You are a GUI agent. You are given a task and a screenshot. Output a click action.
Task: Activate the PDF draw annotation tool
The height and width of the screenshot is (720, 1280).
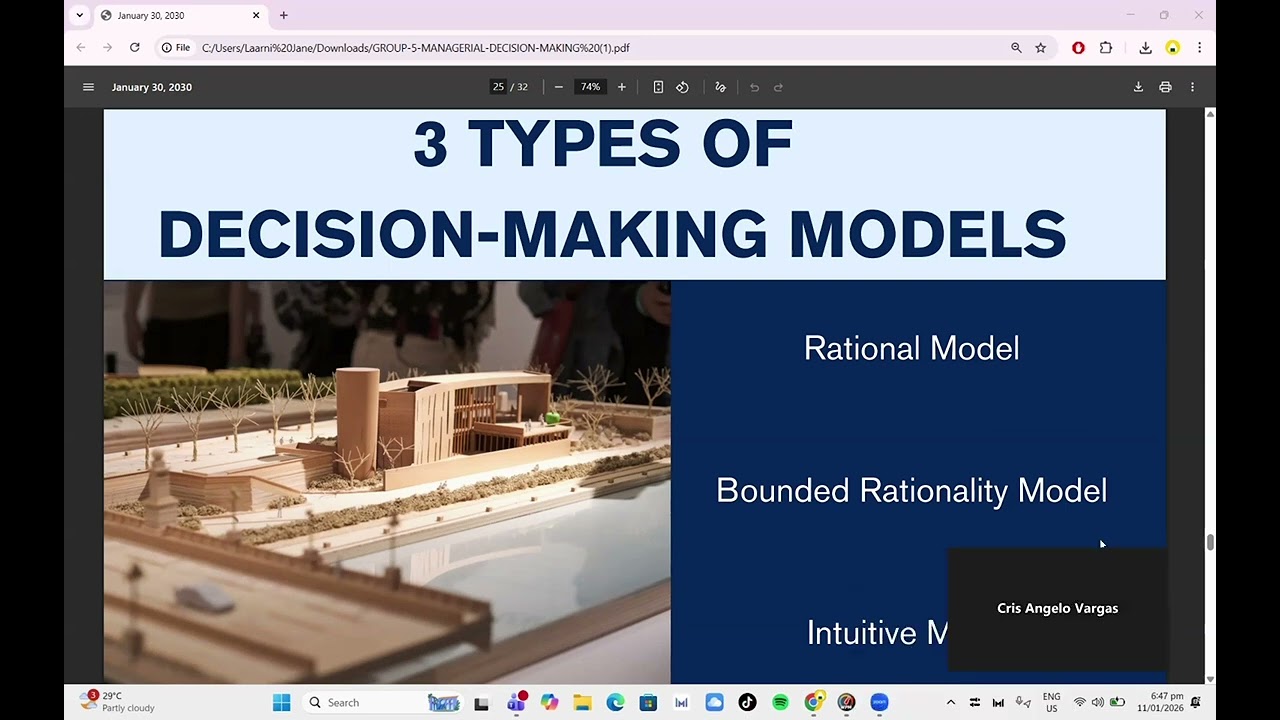point(720,87)
